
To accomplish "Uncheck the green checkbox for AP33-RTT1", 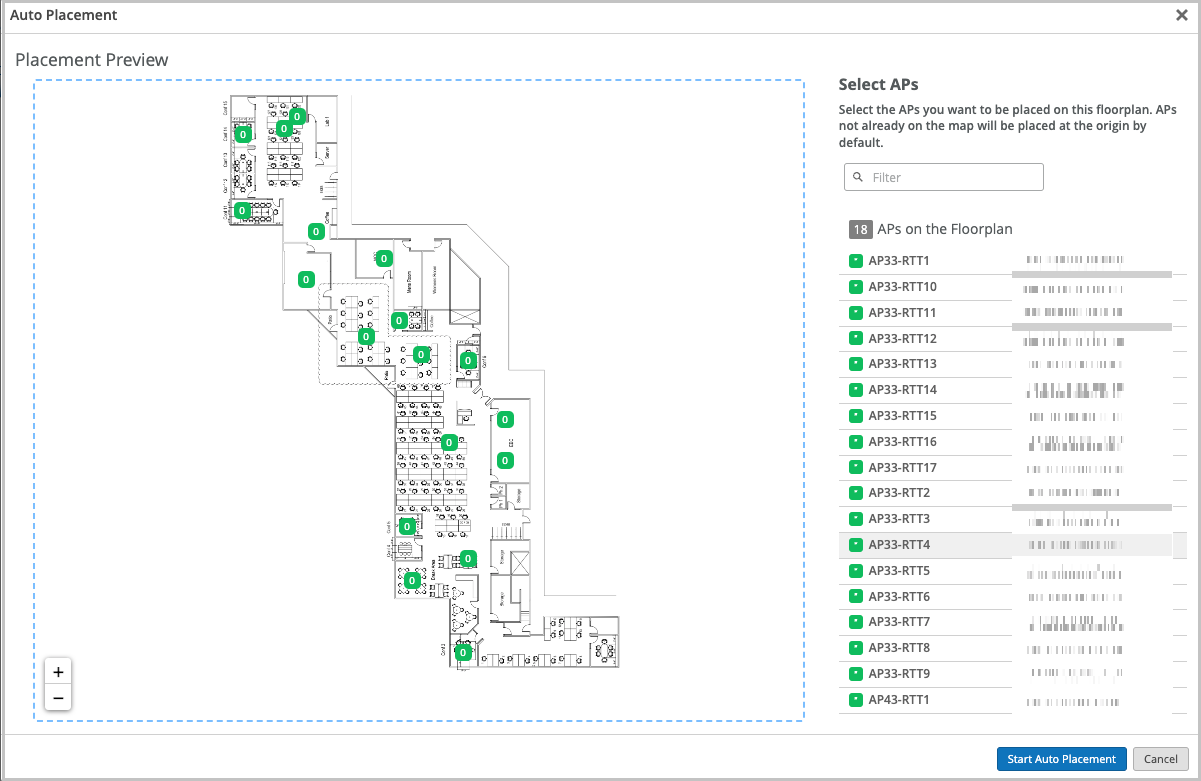I will pos(855,261).
